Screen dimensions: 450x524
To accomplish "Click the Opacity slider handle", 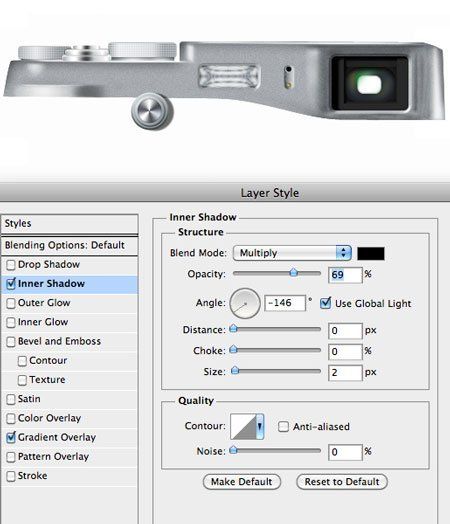I will (294, 272).
